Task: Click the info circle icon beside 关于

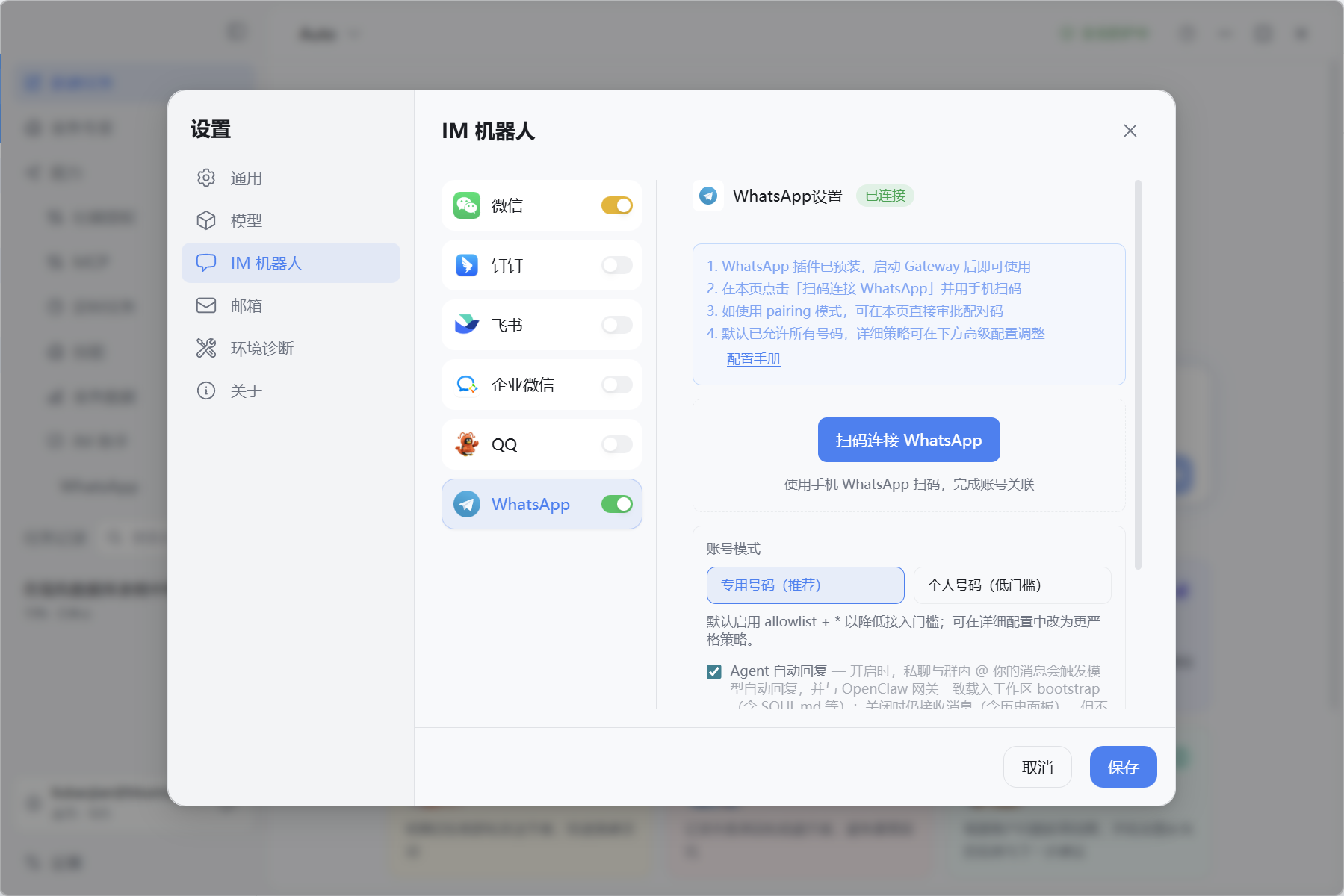Action: tap(206, 391)
